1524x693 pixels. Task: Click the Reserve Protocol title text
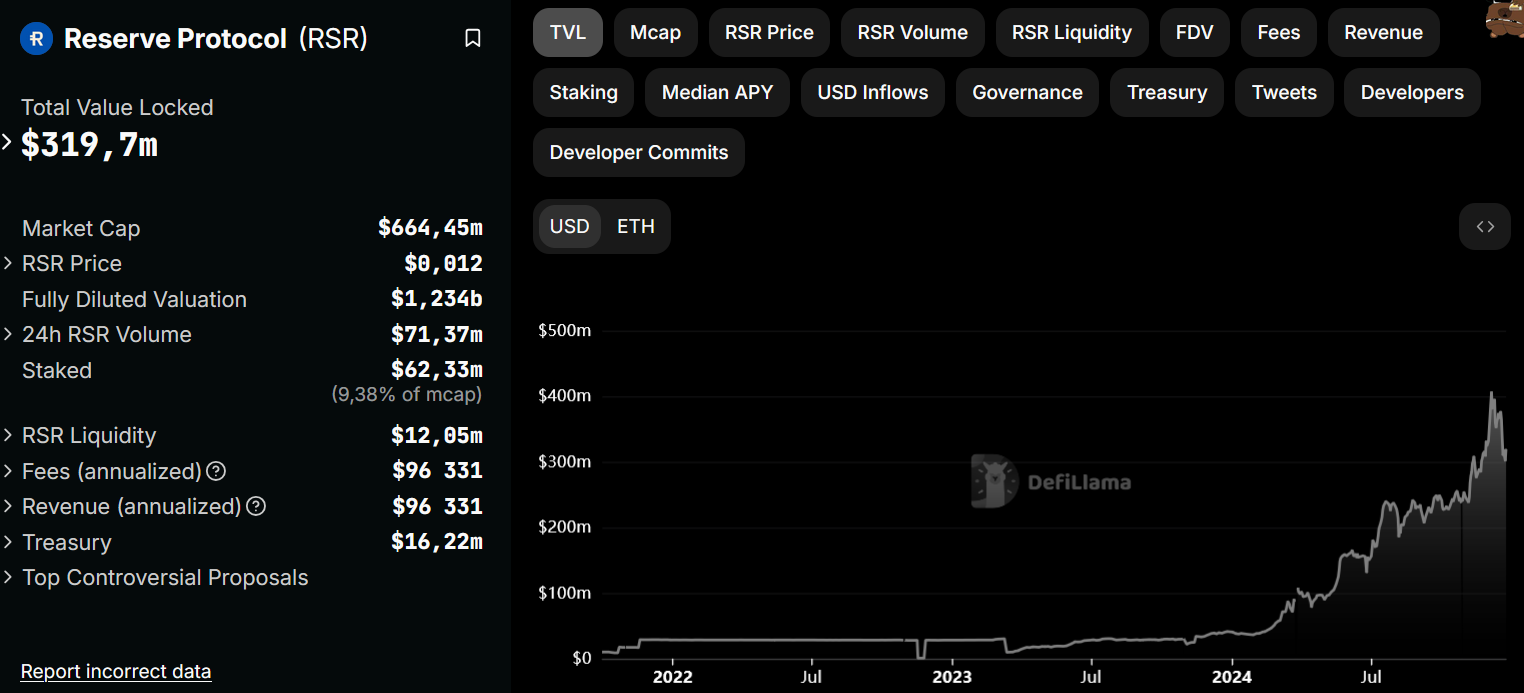click(x=175, y=39)
